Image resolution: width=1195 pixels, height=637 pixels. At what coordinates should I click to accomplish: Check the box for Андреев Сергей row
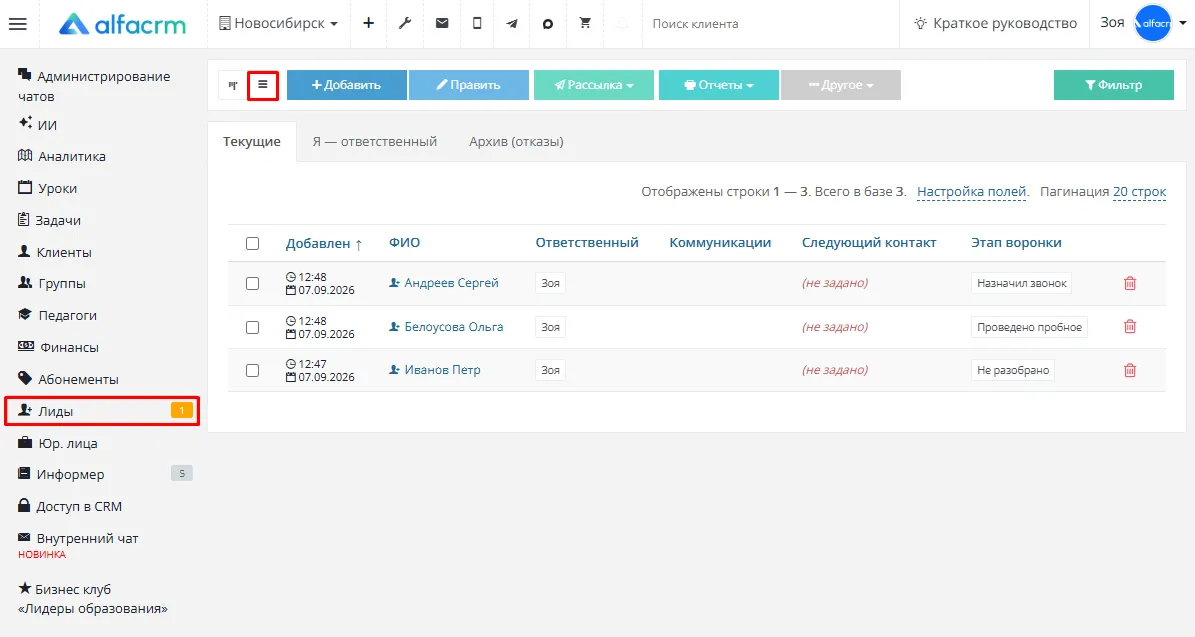click(252, 283)
